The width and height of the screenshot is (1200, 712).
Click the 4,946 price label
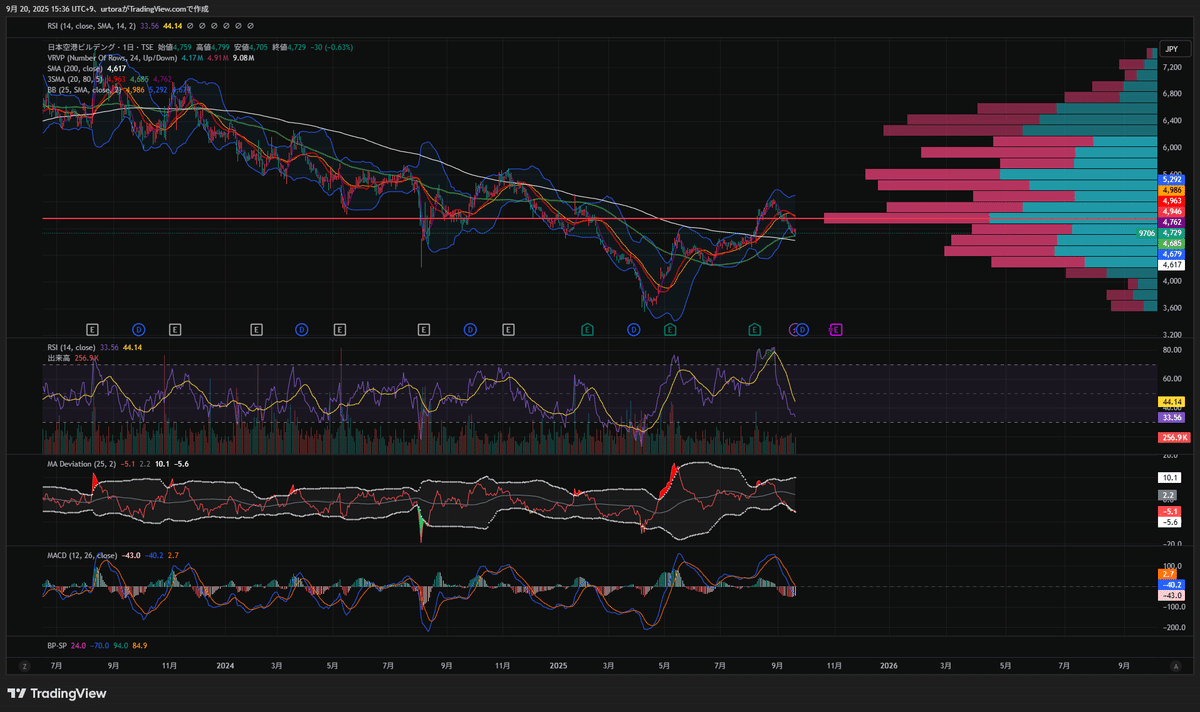(x=1172, y=211)
